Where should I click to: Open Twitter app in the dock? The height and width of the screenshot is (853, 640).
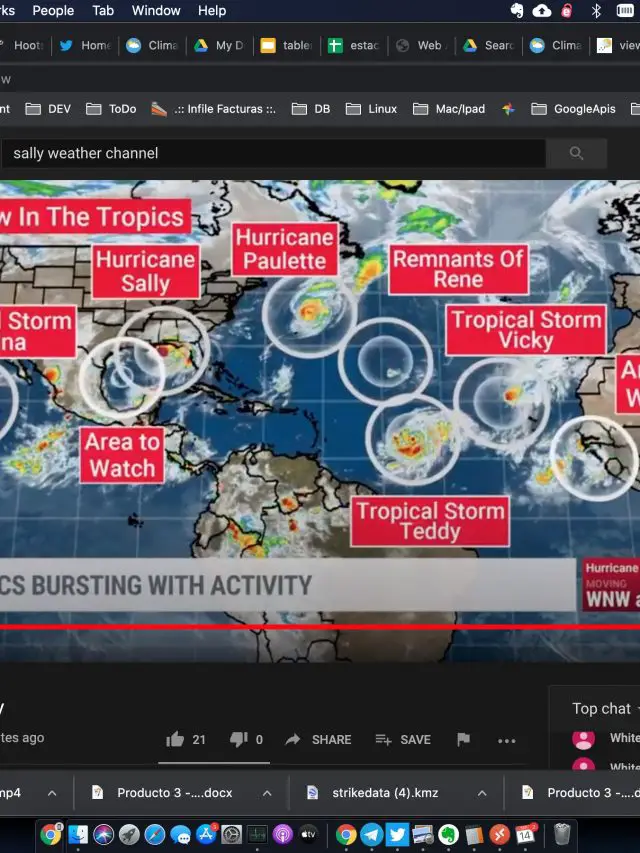(397, 834)
